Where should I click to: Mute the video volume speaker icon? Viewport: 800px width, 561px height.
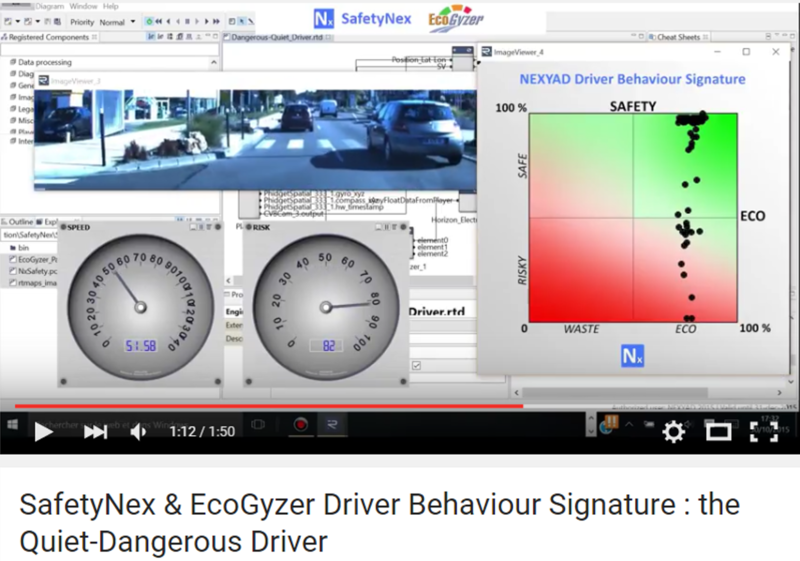point(138,432)
